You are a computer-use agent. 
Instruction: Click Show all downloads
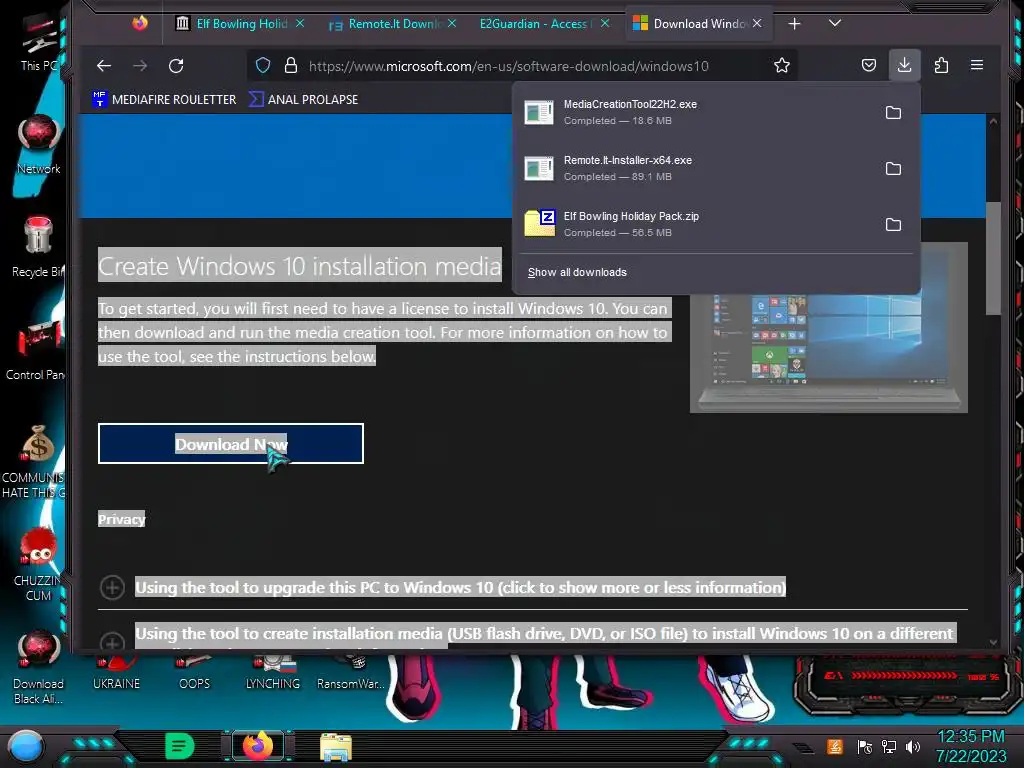coord(577,272)
